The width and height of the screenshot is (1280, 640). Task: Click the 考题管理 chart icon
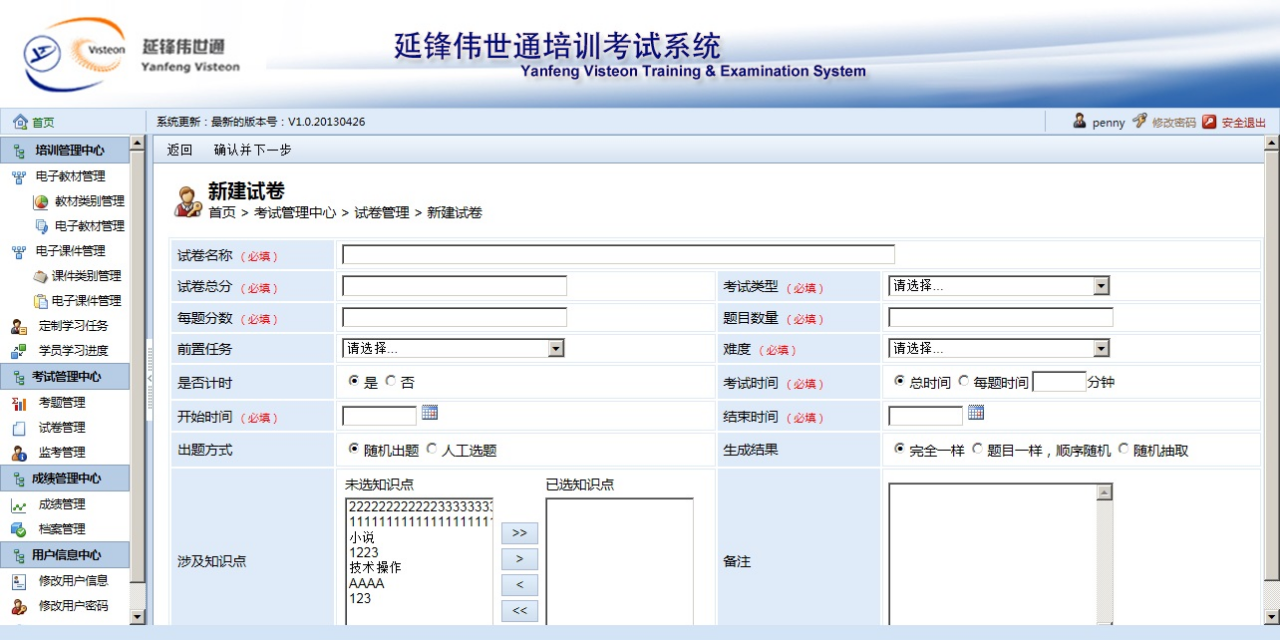(19, 403)
